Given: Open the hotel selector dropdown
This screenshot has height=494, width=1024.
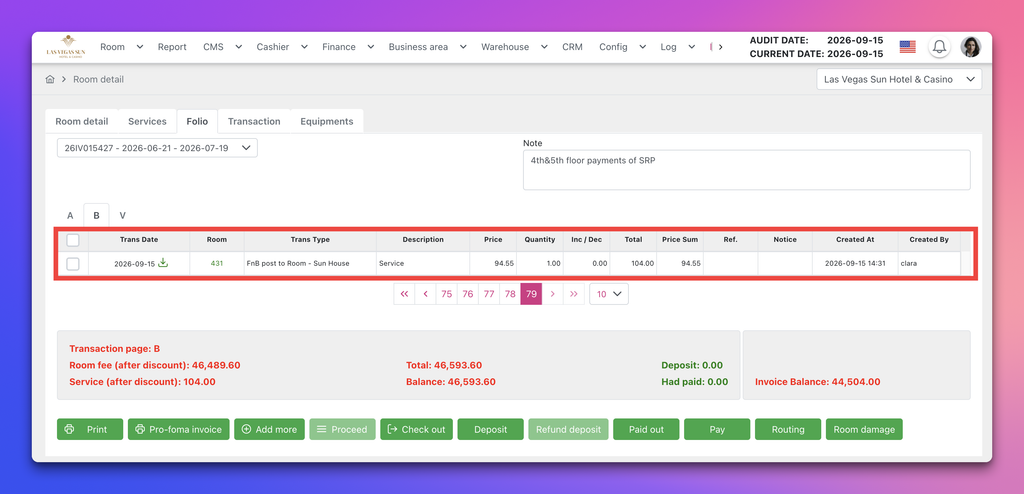Looking at the screenshot, I should (x=899, y=79).
